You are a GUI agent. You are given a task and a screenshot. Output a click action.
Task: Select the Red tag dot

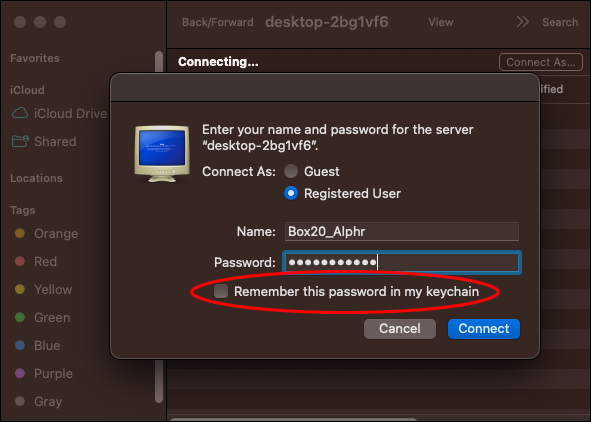[x=20, y=261]
